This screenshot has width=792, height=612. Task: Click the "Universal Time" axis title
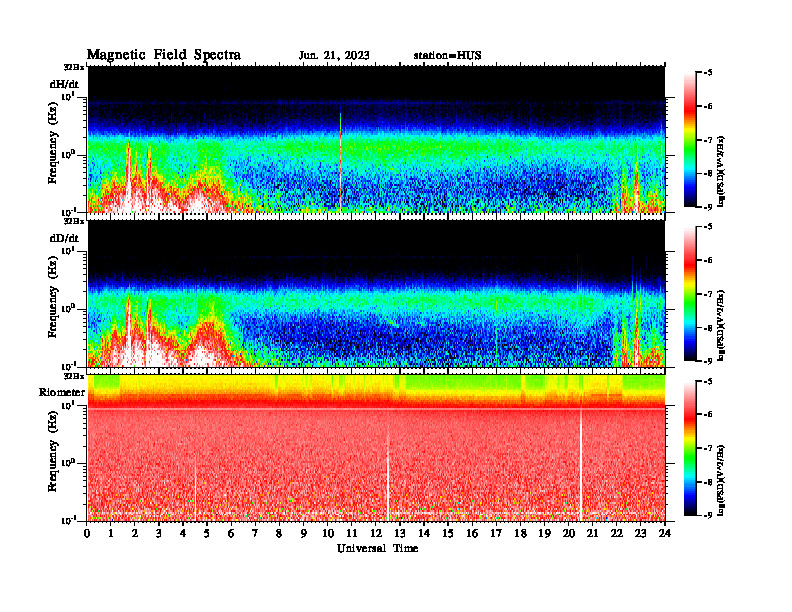pyautogui.click(x=377, y=548)
